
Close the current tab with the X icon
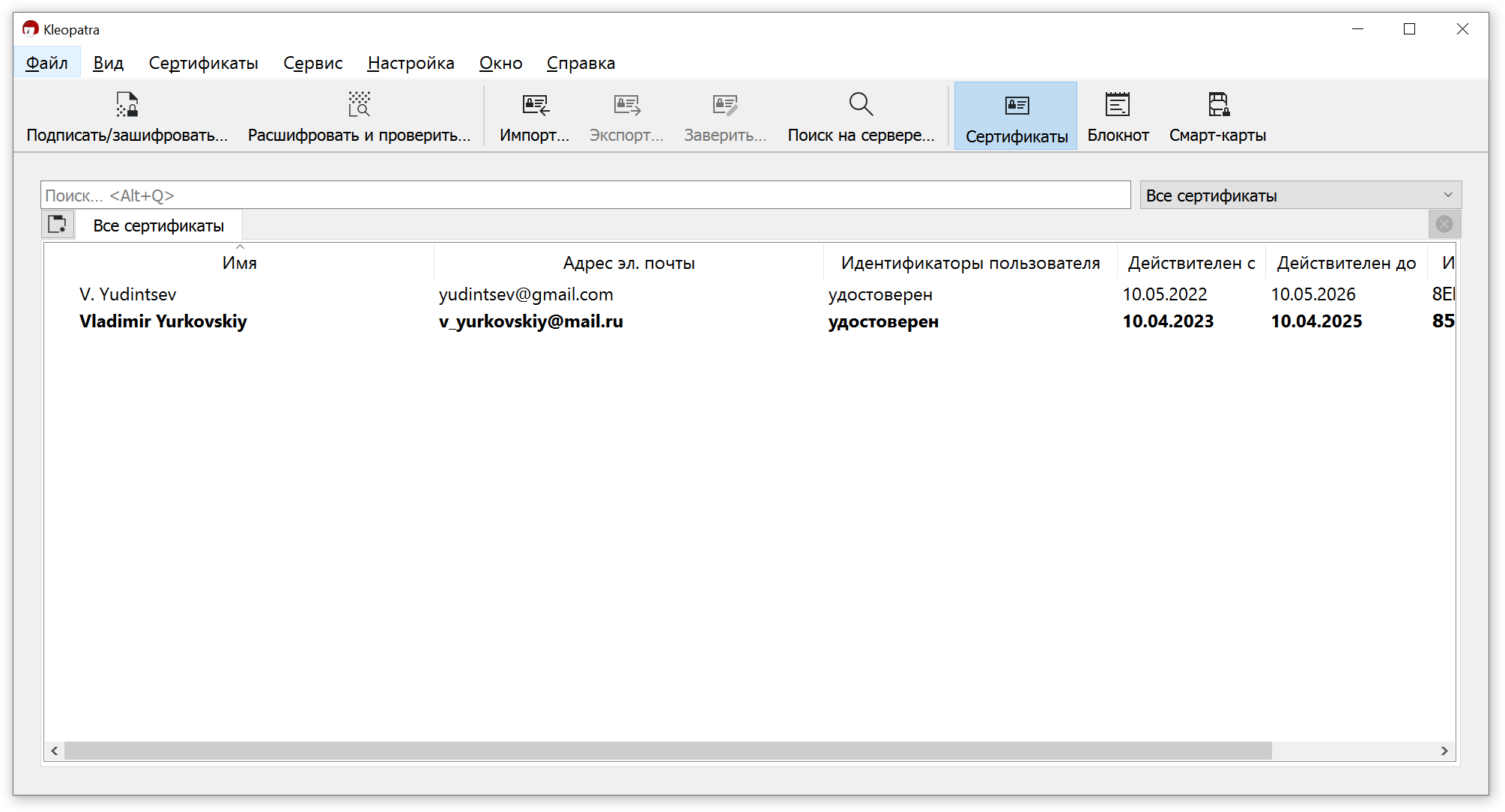pos(1444,224)
